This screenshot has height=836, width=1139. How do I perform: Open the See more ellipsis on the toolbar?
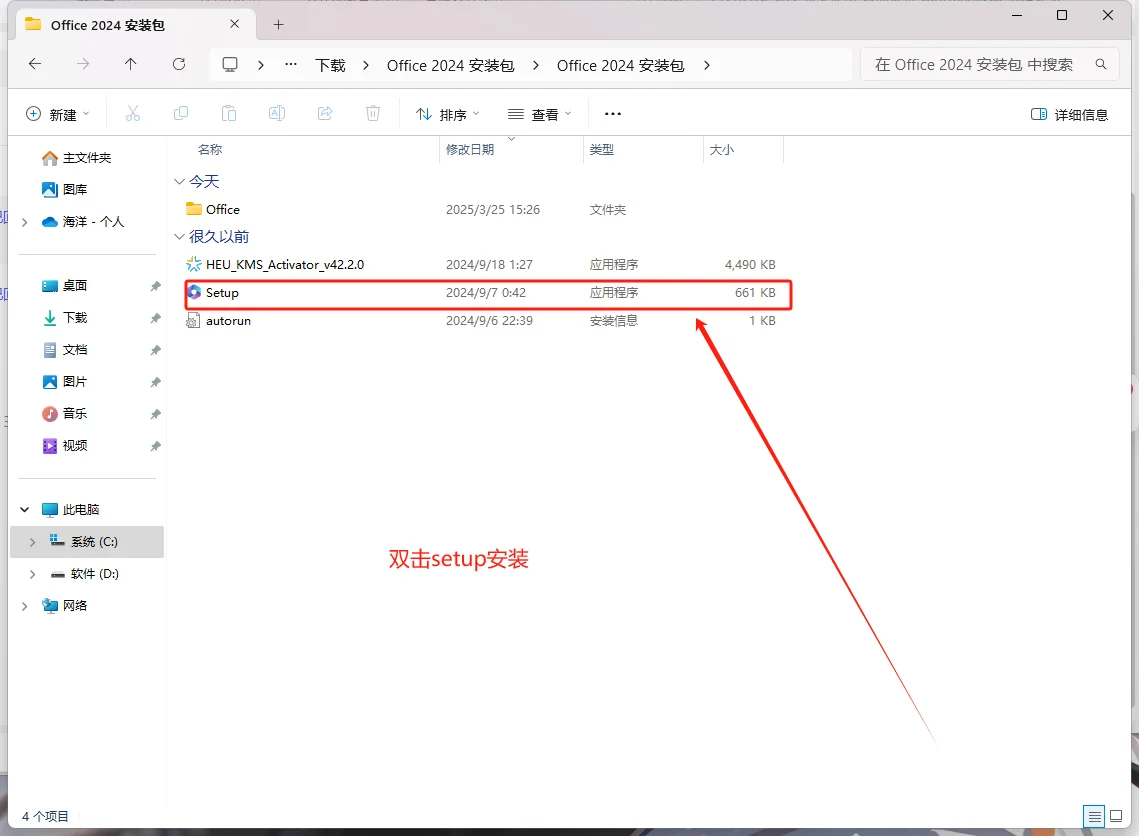[x=612, y=113]
